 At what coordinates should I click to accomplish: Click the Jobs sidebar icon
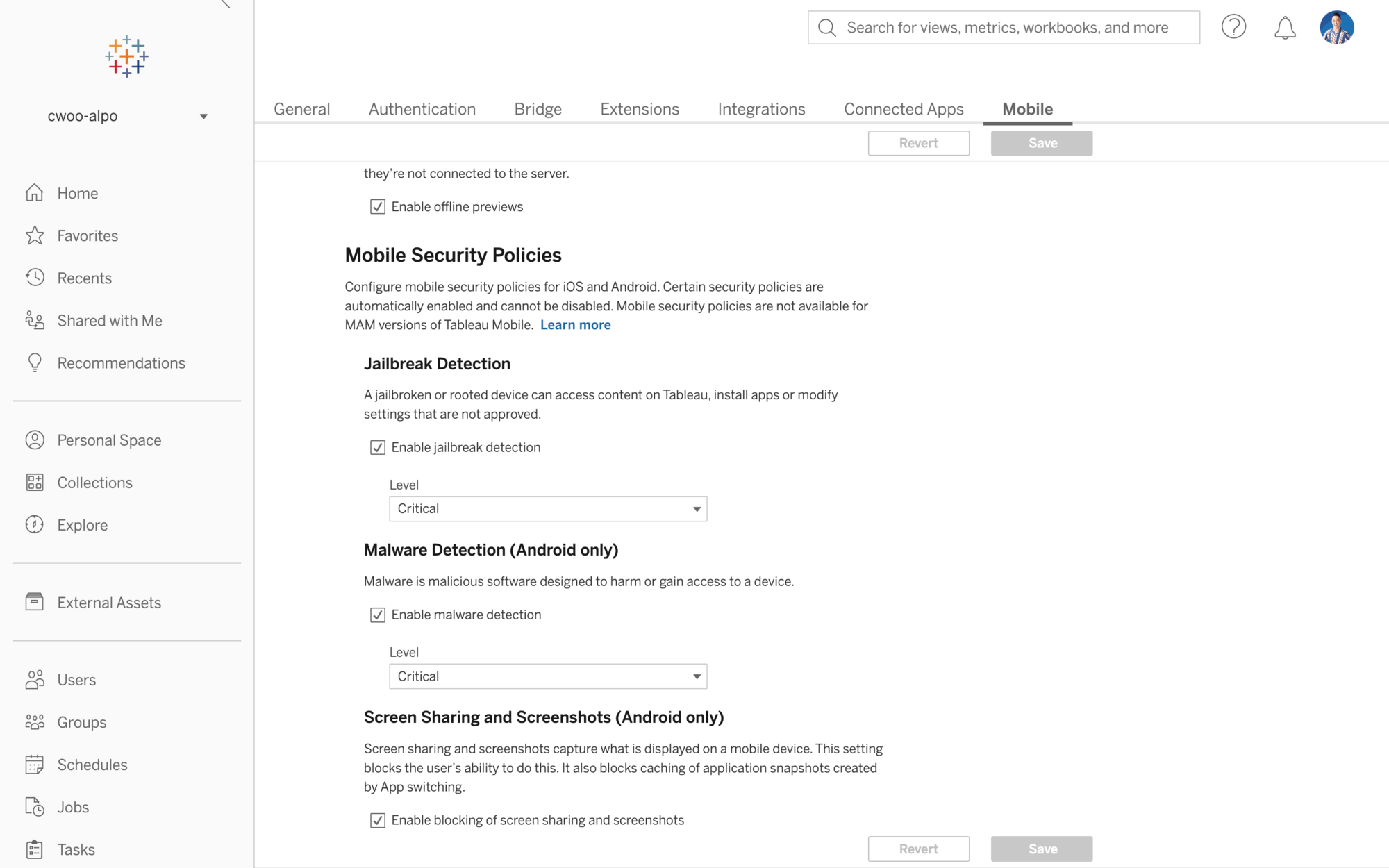pyautogui.click(x=34, y=807)
